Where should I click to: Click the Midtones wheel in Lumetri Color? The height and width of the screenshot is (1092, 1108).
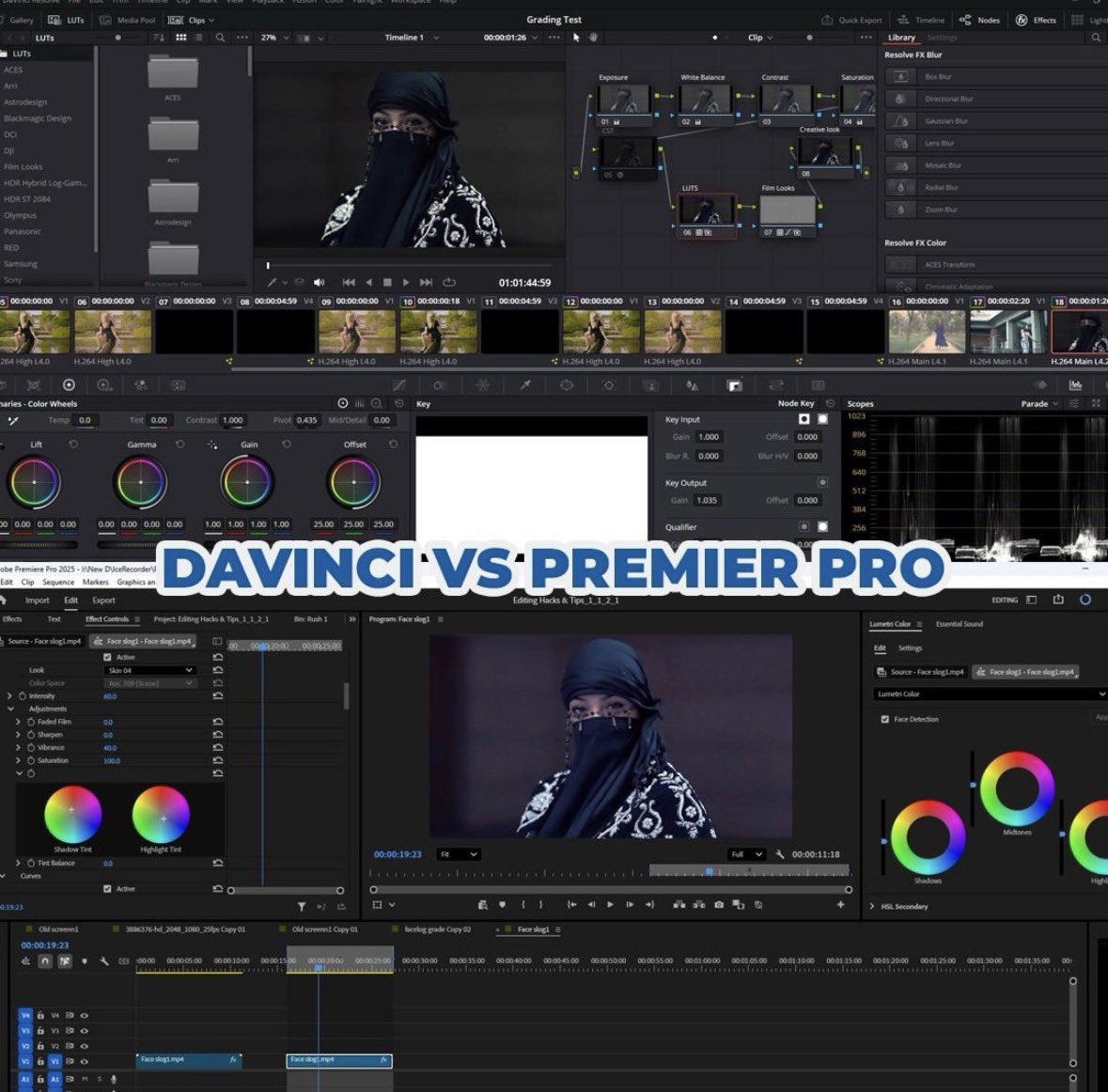(1017, 788)
